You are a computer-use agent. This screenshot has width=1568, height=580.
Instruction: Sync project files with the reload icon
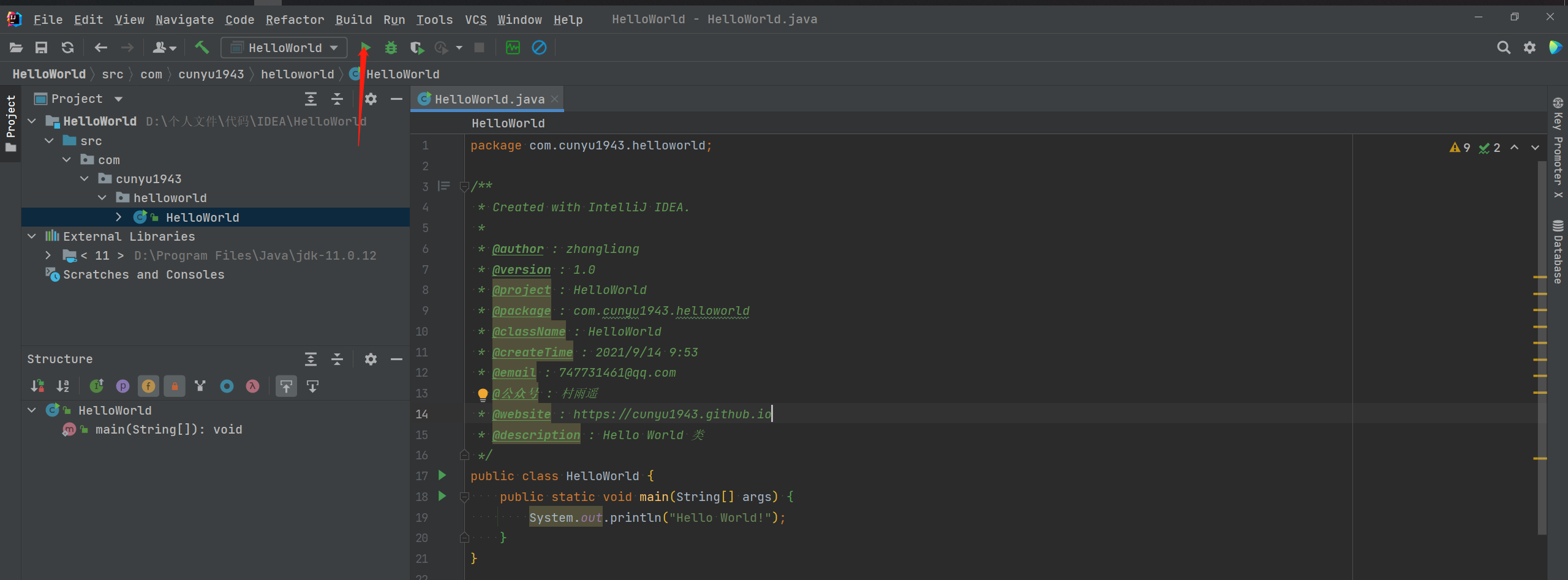click(x=67, y=47)
